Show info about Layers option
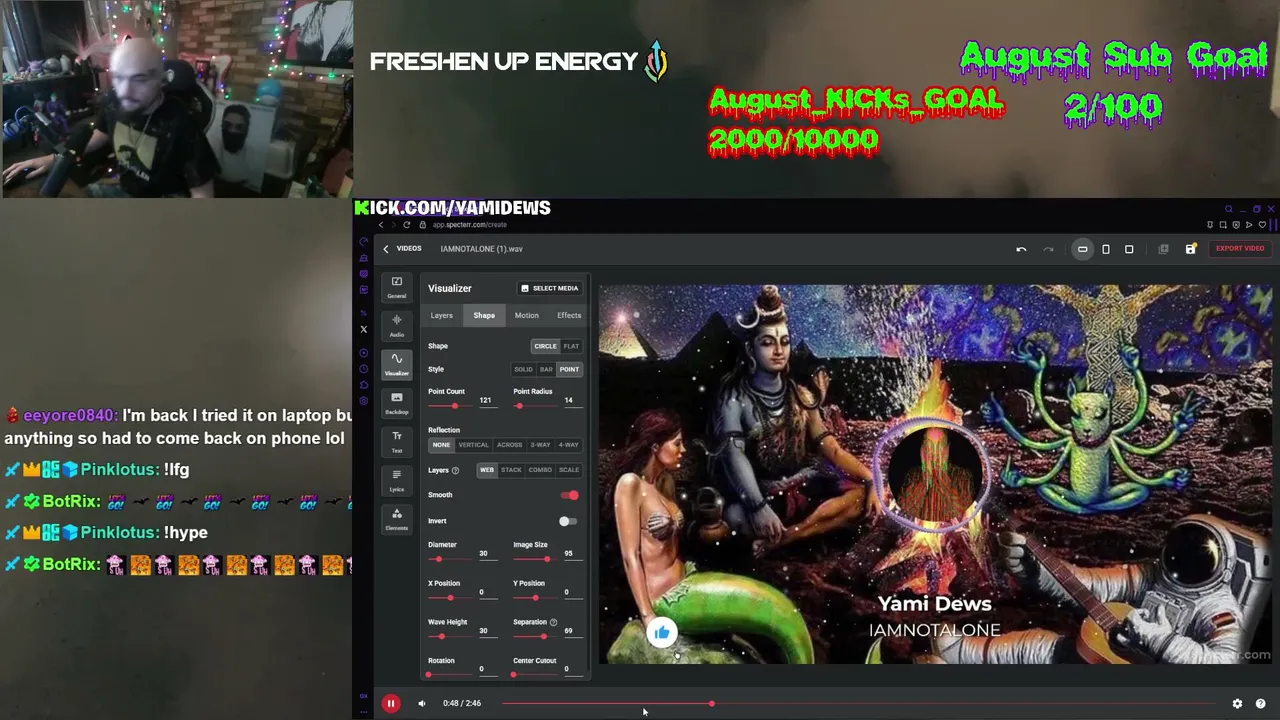The width and height of the screenshot is (1280, 720). [455, 471]
